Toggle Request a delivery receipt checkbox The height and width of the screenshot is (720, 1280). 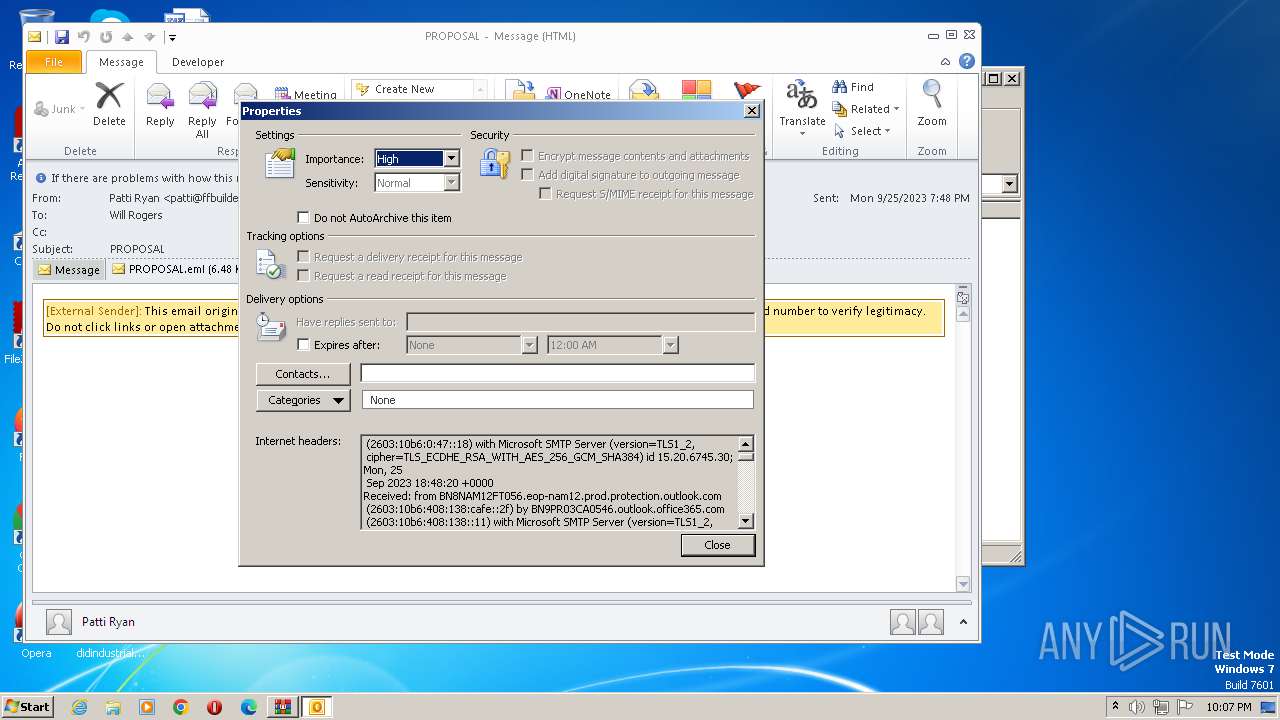coord(303,256)
